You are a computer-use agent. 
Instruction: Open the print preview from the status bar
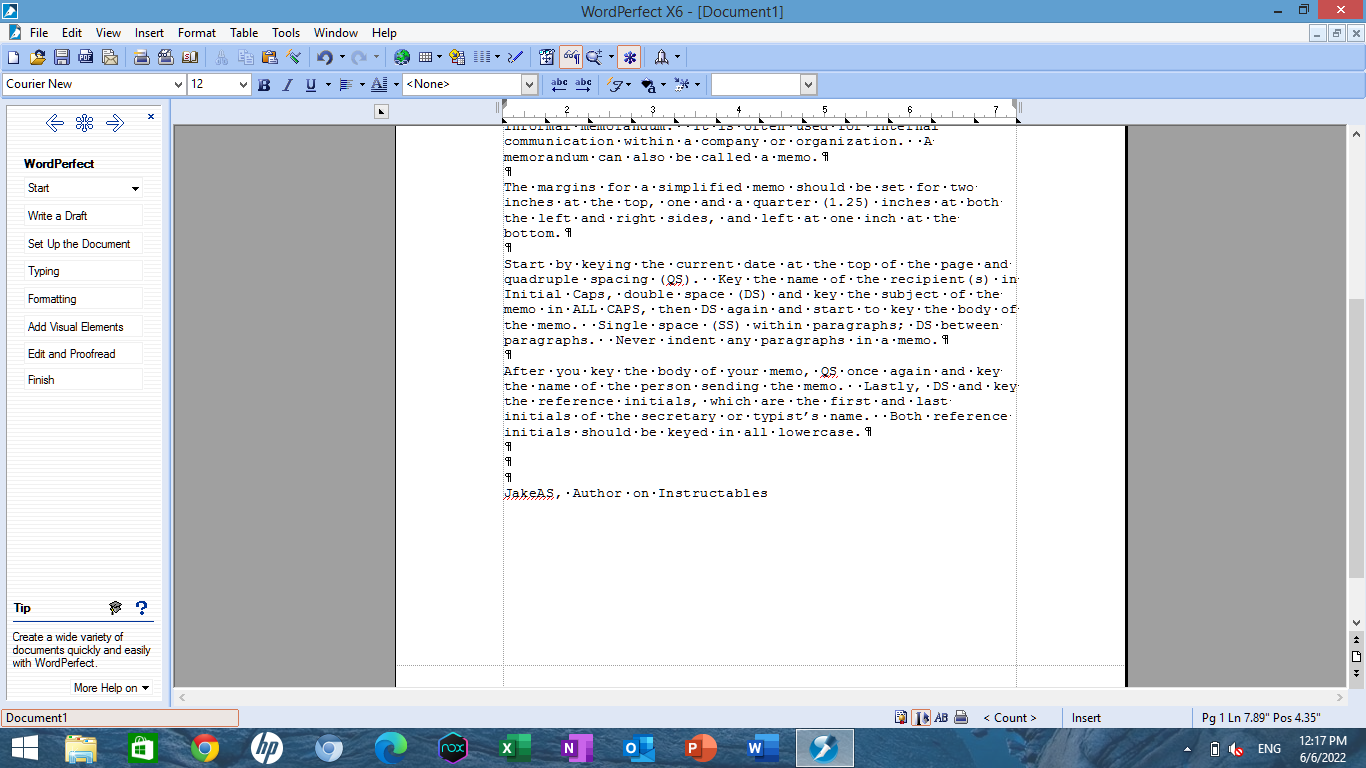pos(959,717)
